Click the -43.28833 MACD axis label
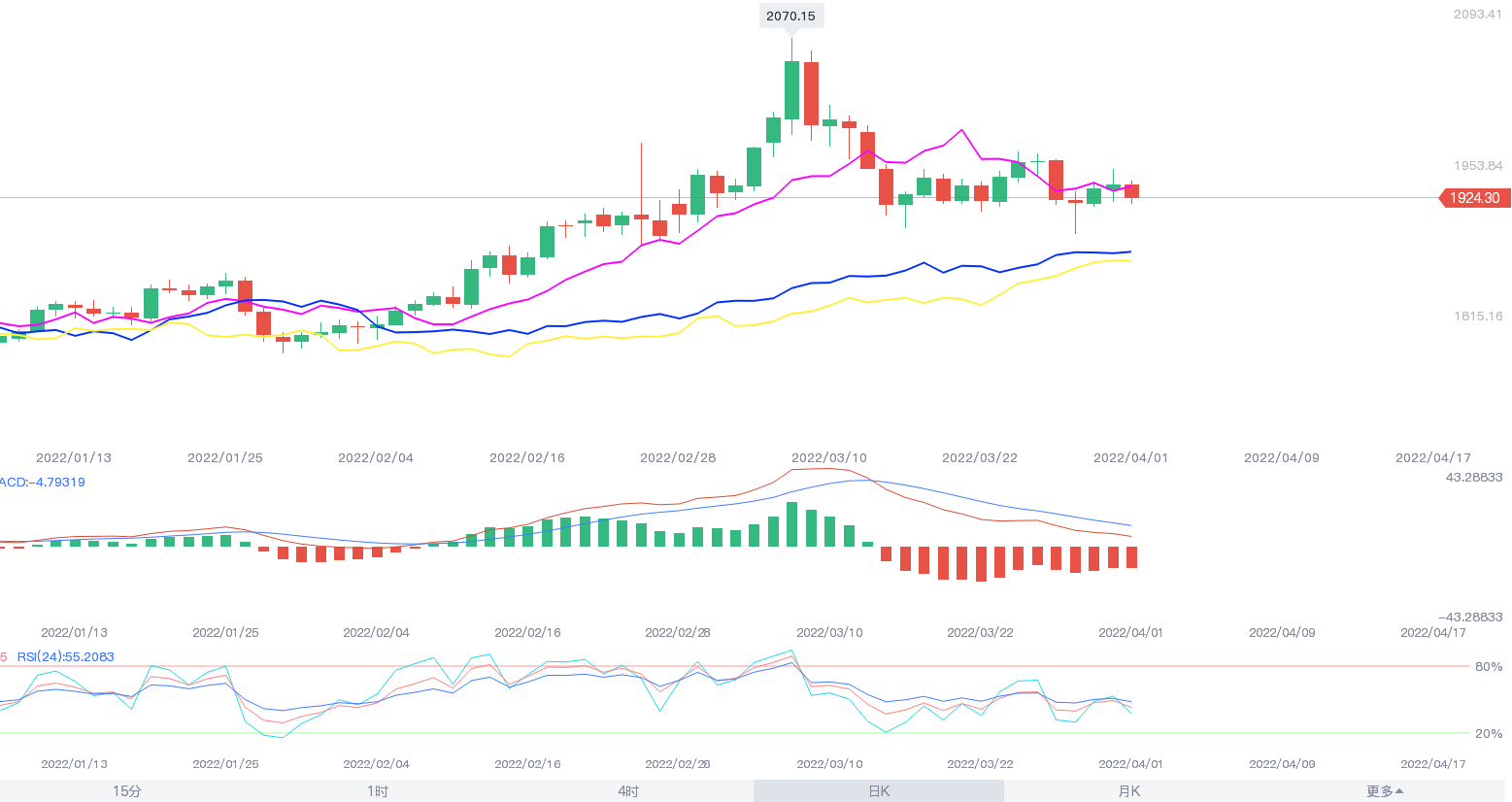 point(1470,617)
